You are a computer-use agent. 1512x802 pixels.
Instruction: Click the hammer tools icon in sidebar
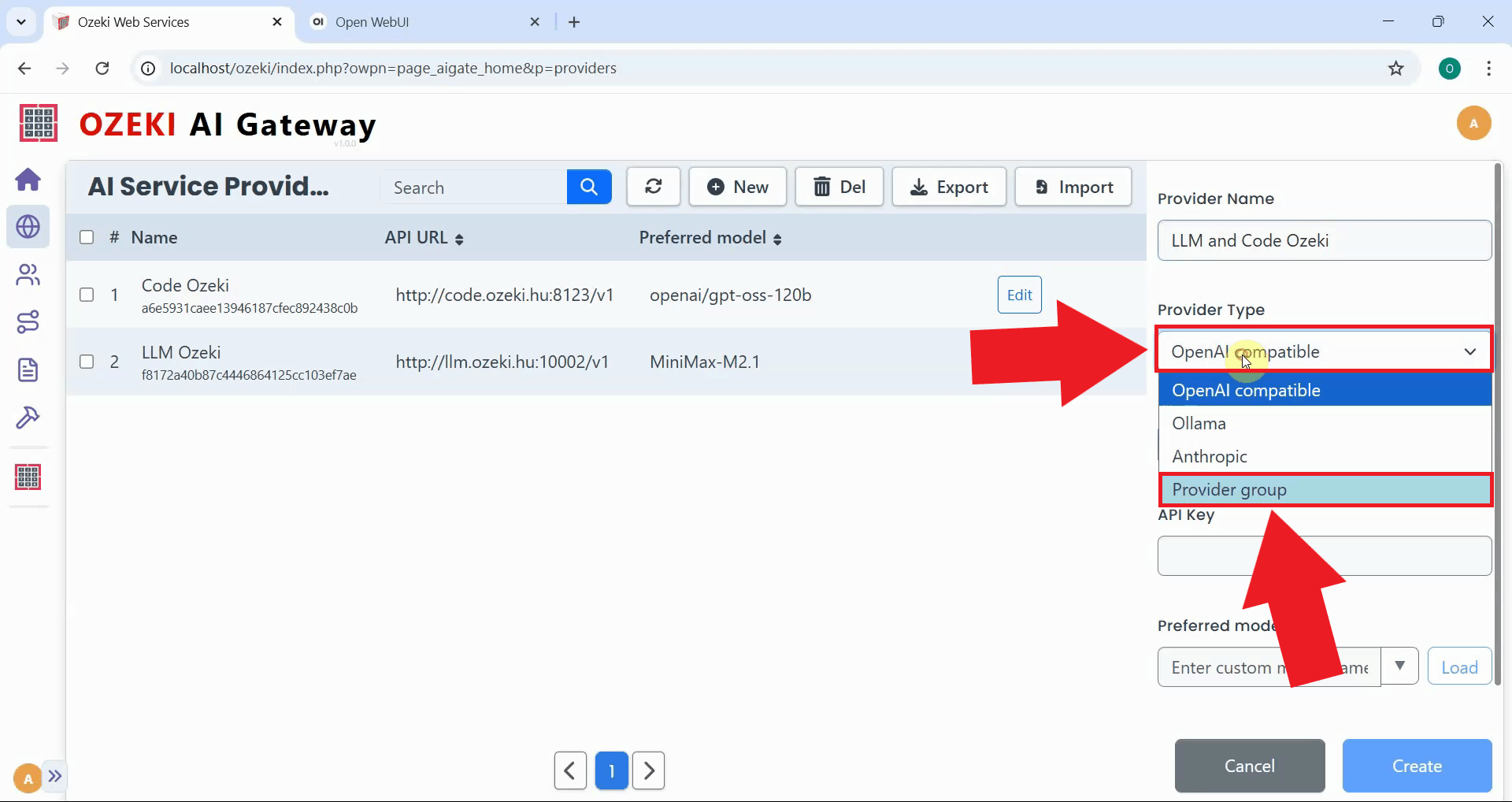click(28, 418)
